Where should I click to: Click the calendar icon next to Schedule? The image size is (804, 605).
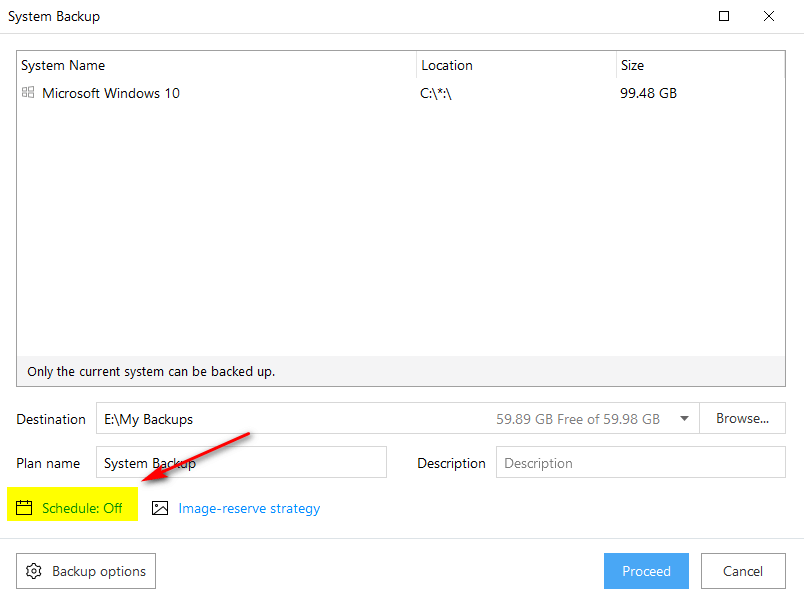(25, 508)
